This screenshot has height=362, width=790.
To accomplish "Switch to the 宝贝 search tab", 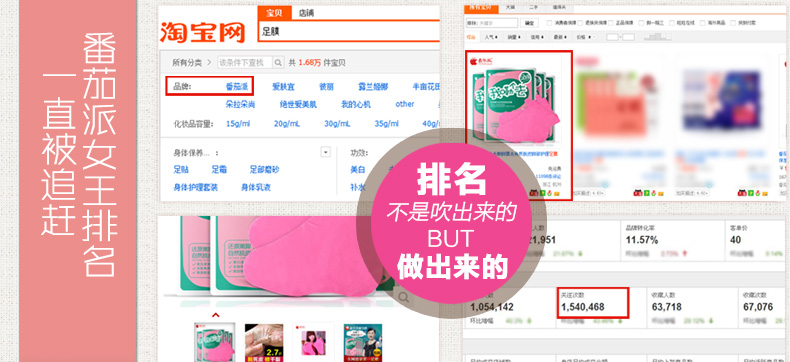I will (275, 13).
